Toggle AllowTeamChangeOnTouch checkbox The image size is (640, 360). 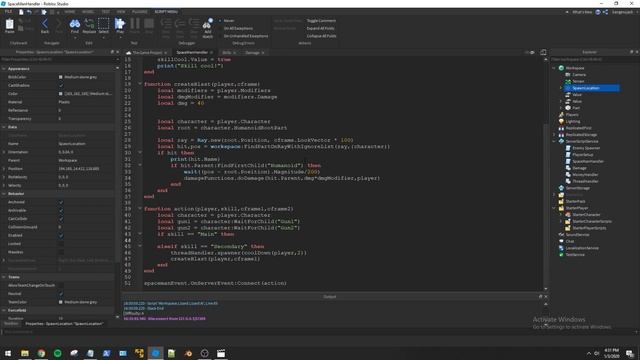(61, 285)
